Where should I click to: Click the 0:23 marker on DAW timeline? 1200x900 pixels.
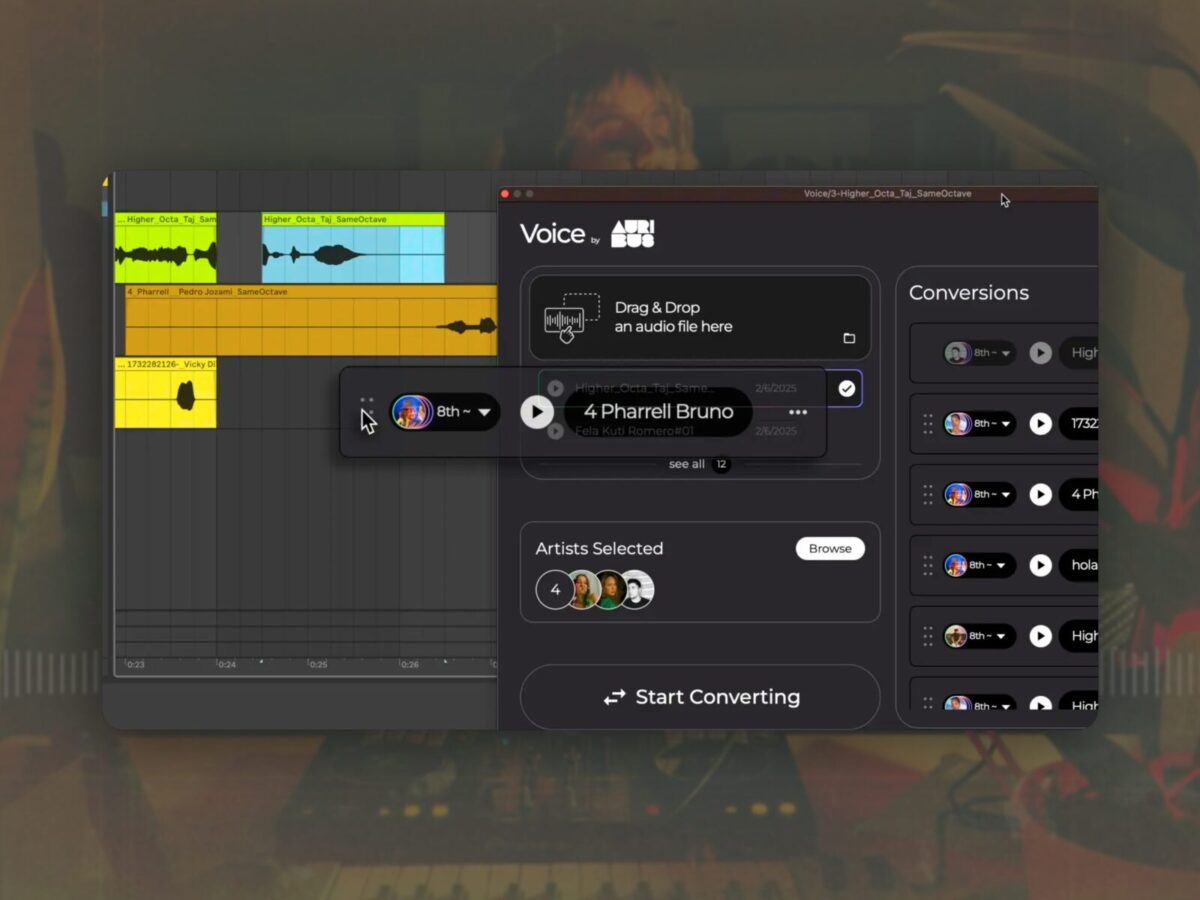point(136,664)
